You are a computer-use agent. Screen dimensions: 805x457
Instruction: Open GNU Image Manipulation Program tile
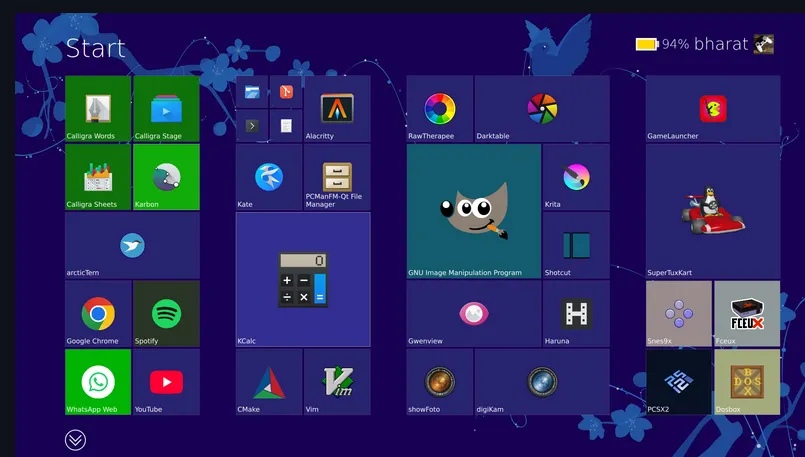coord(474,211)
